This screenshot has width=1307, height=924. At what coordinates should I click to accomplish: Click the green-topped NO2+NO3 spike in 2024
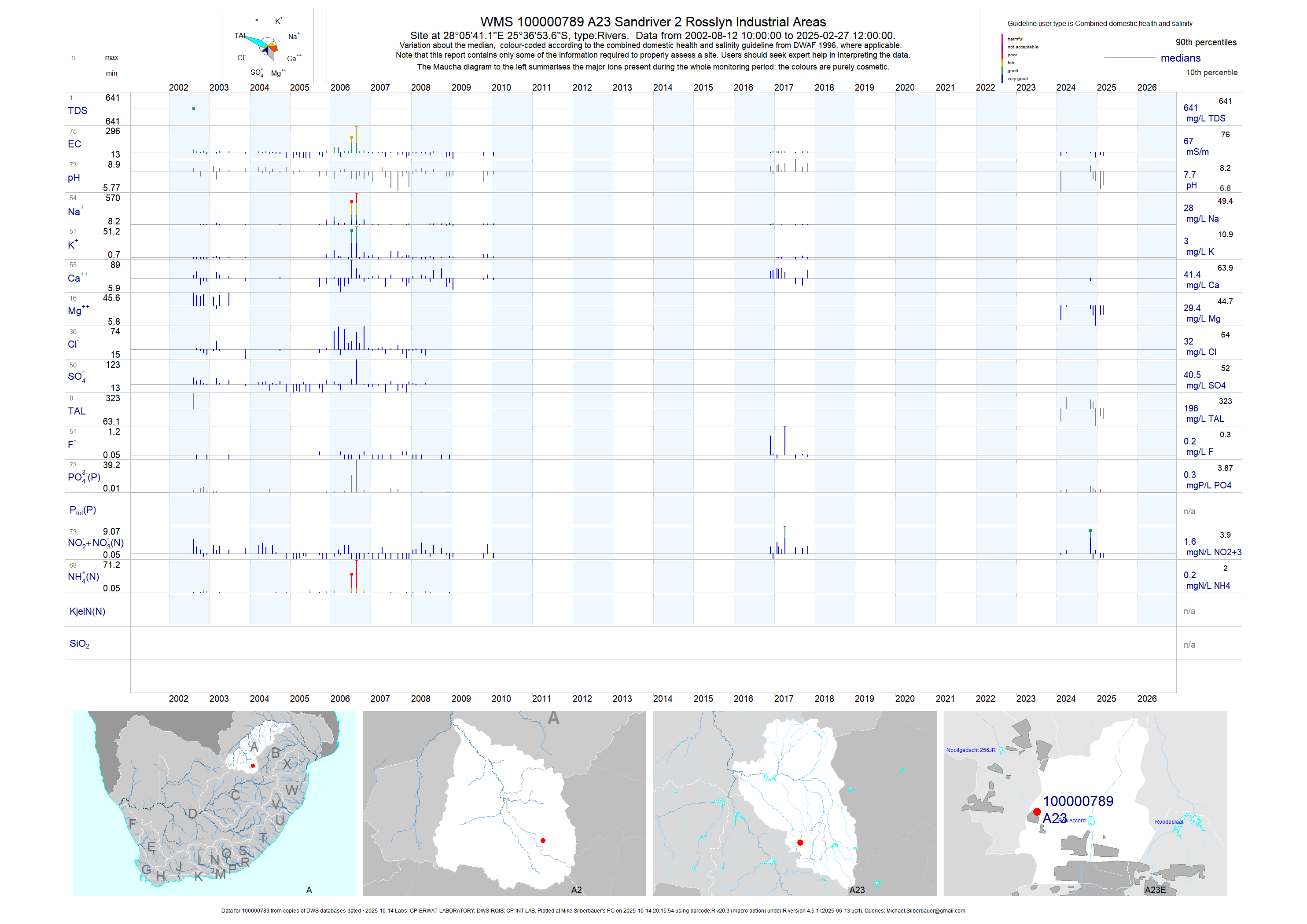tap(1090, 531)
